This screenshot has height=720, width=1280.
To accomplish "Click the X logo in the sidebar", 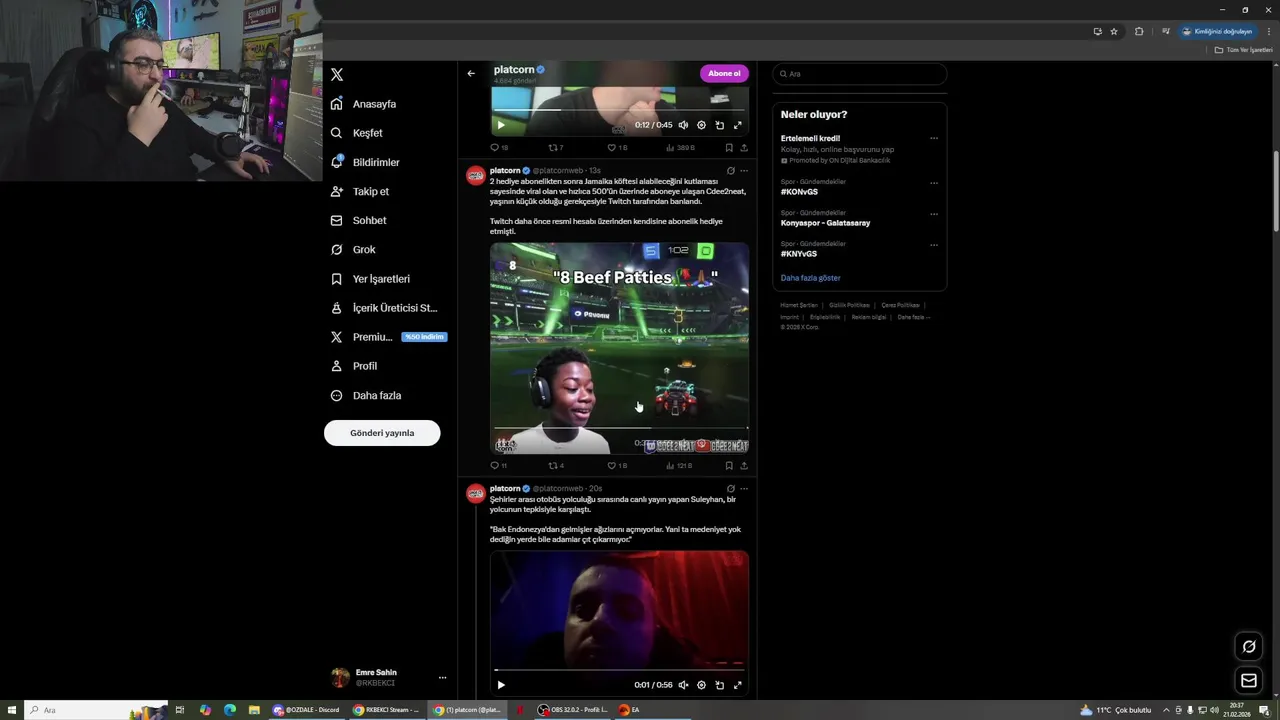I will coord(337,75).
